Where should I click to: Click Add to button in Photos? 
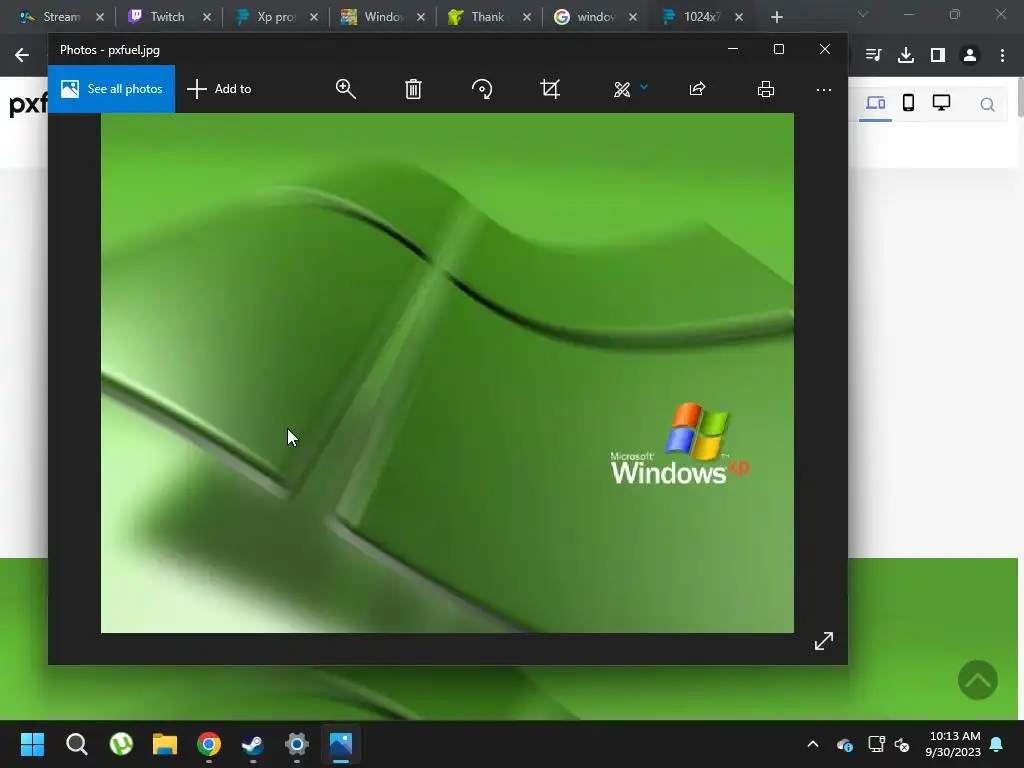[x=219, y=89]
